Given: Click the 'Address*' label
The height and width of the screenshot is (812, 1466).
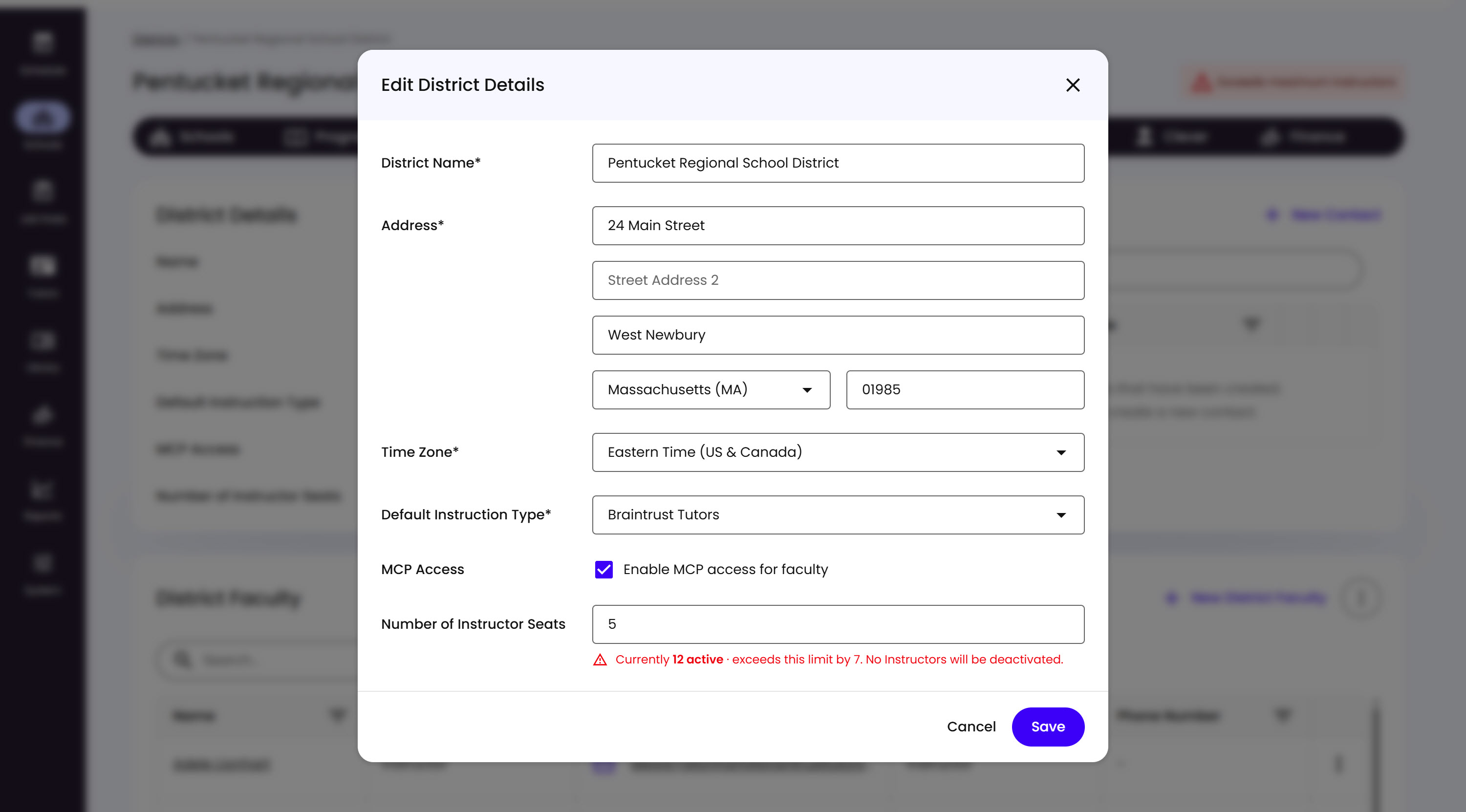Looking at the screenshot, I should click(x=412, y=225).
